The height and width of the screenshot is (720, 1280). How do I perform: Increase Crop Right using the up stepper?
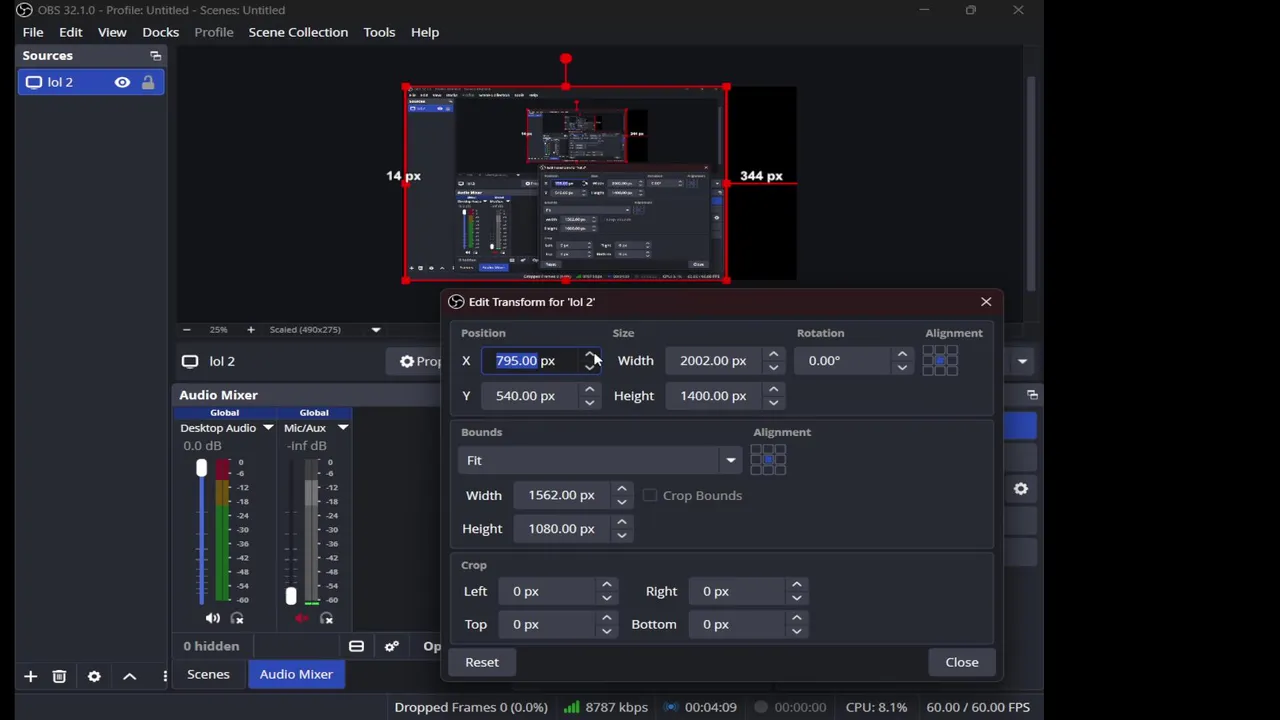coord(796,585)
